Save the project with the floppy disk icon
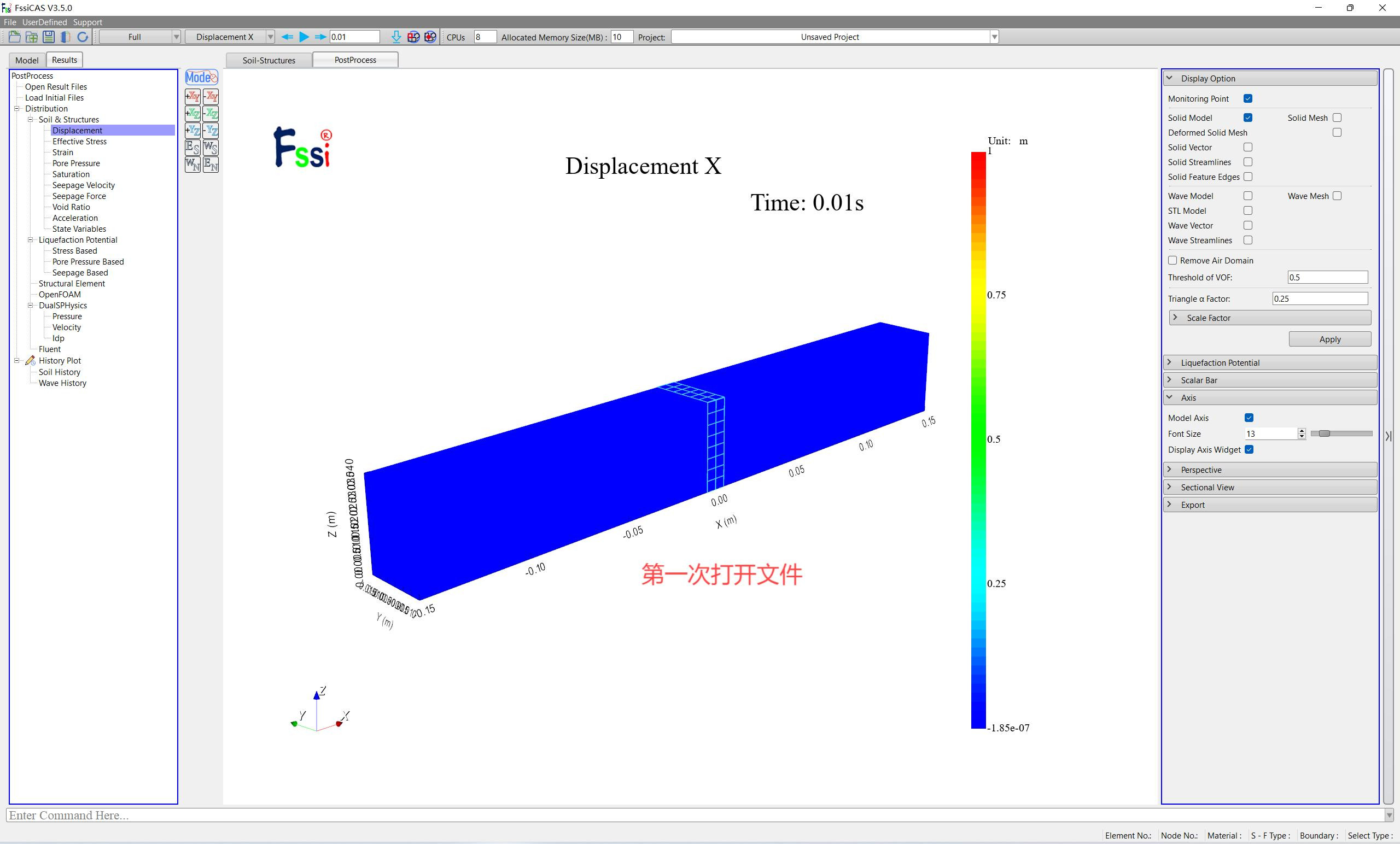Viewport: 1400px width, 844px height. point(49,37)
